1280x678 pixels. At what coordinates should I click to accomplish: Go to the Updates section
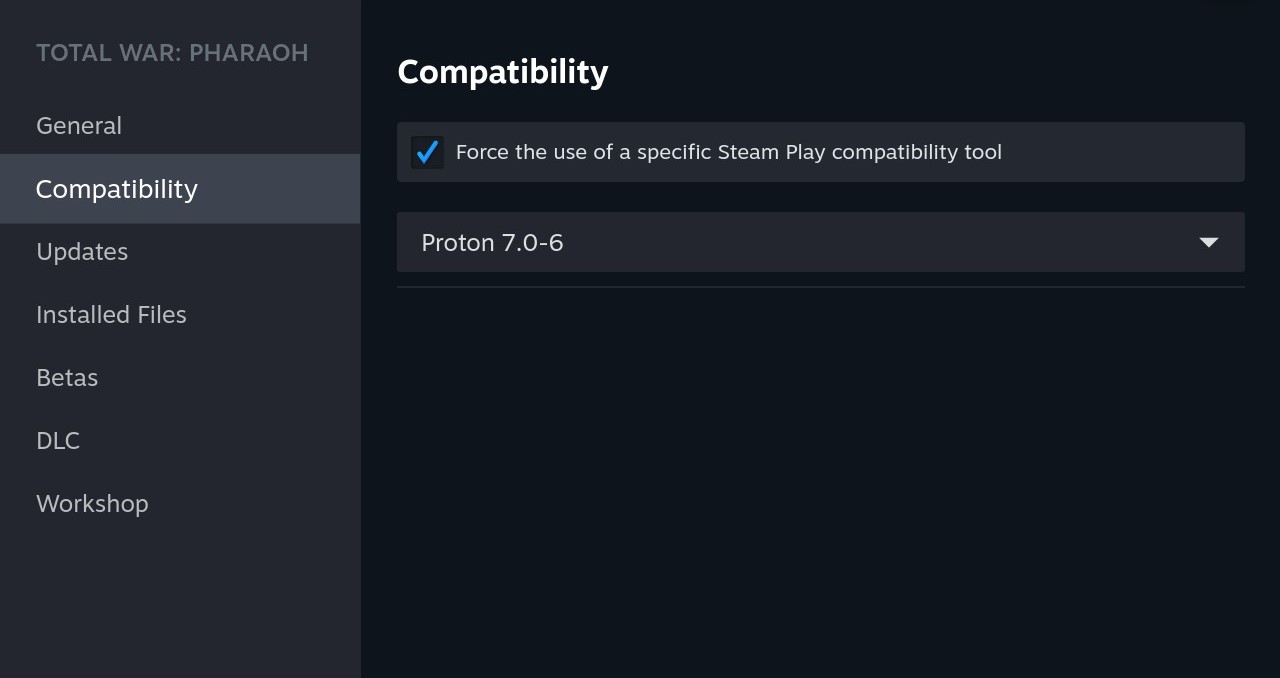(82, 252)
